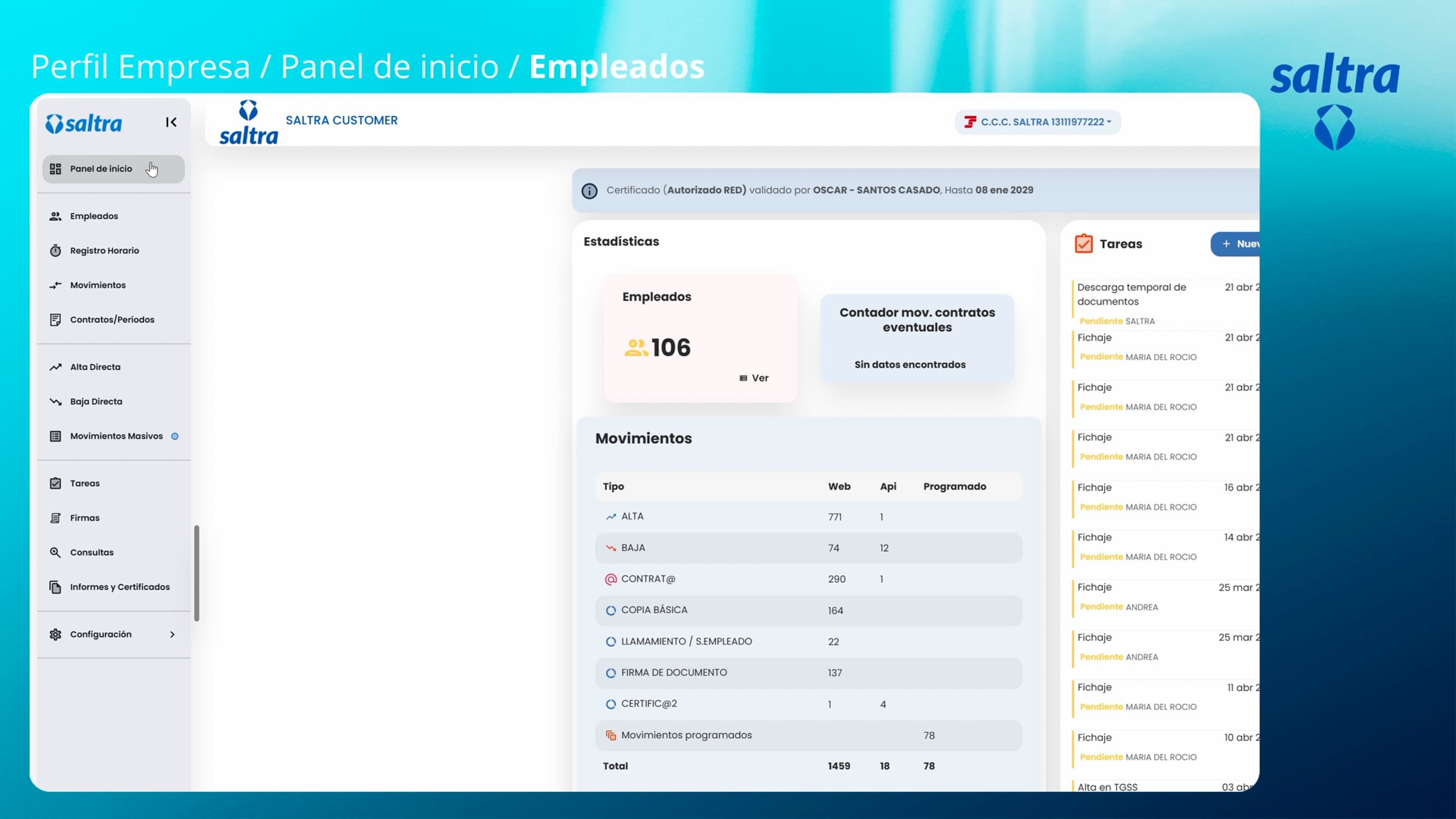Click the employee count 106 icon
The height and width of the screenshot is (819, 1456).
(636, 348)
